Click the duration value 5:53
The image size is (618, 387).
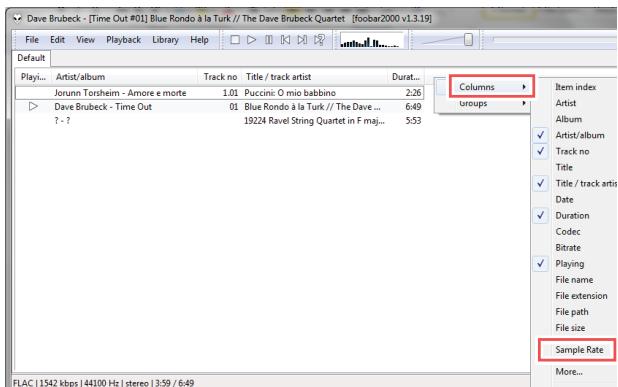coord(413,121)
